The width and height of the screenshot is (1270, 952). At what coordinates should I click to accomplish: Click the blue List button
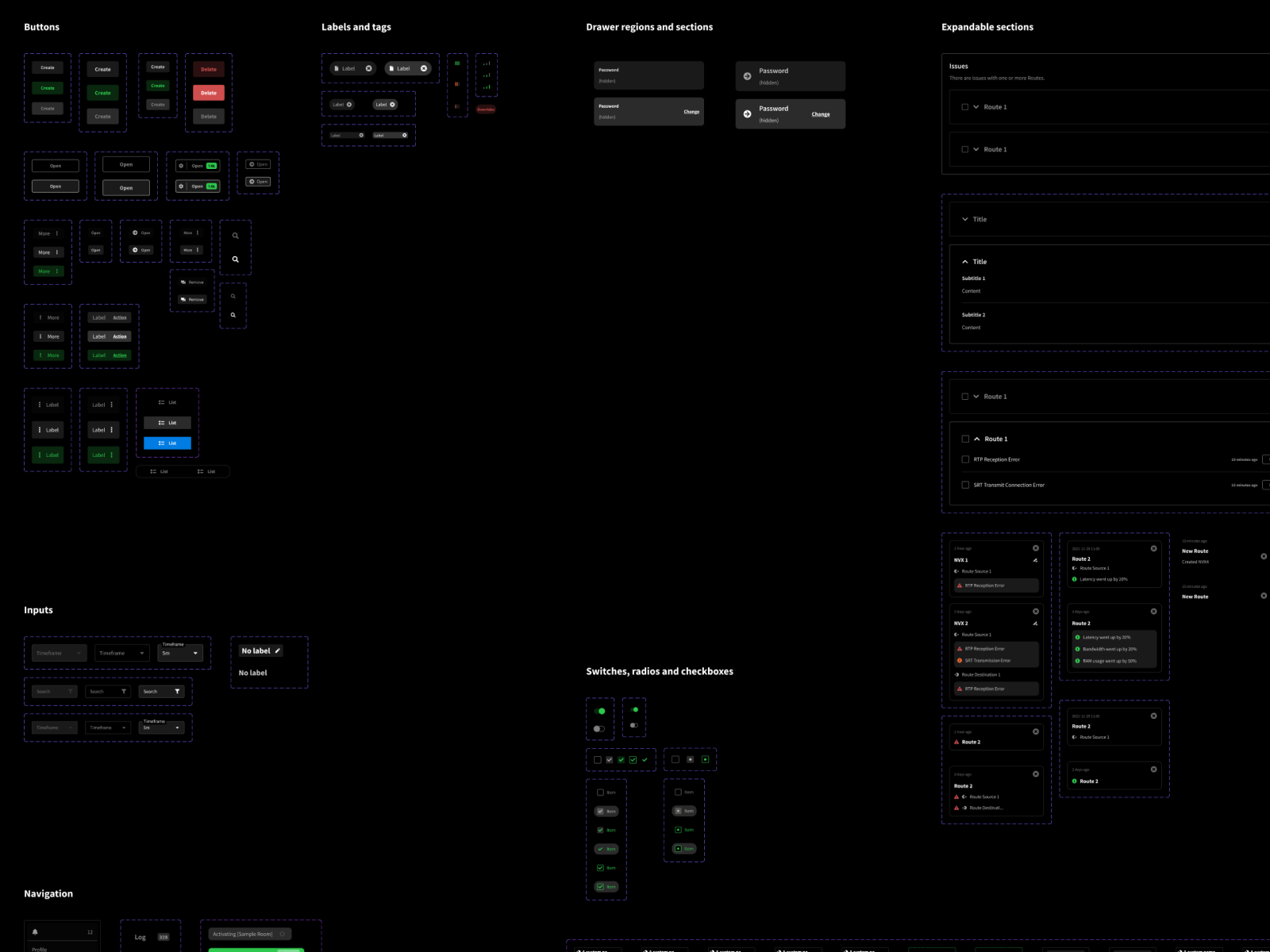pyautogui.click(x=167, y=443)
